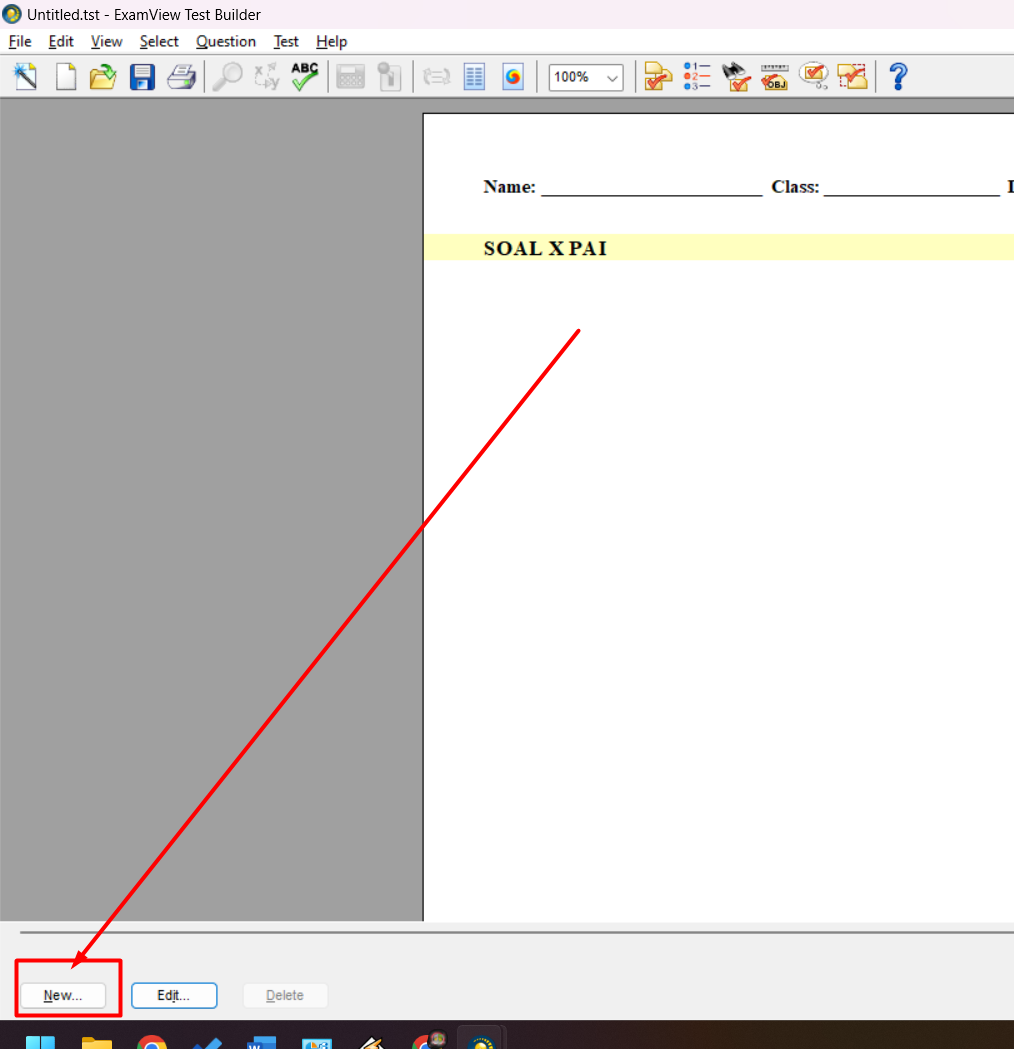
Task: Click the binoculars icon in the toolbar
Action: (736, 77)
